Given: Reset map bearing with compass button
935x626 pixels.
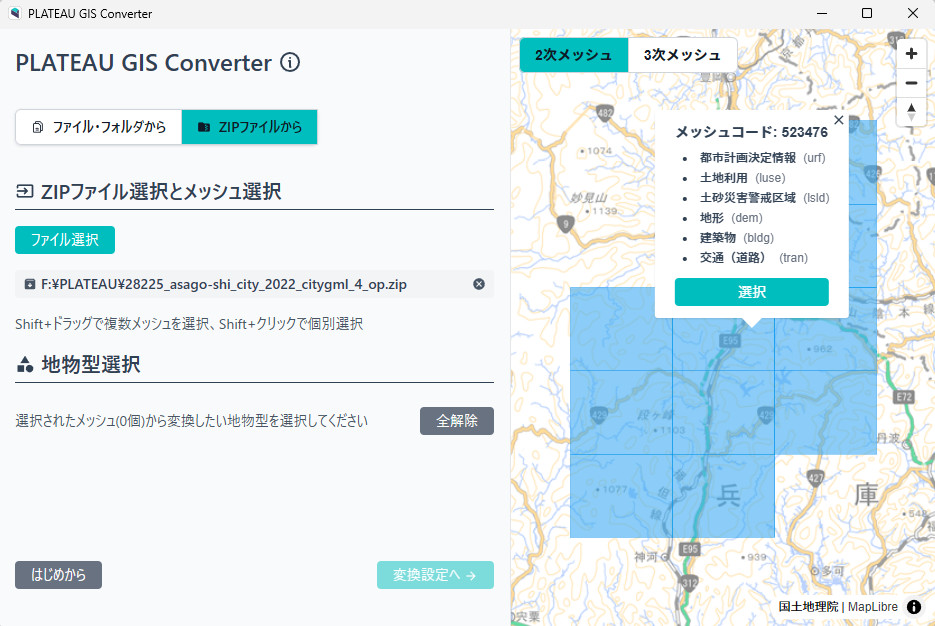Looking at the screenshot, I should [911, 112].
